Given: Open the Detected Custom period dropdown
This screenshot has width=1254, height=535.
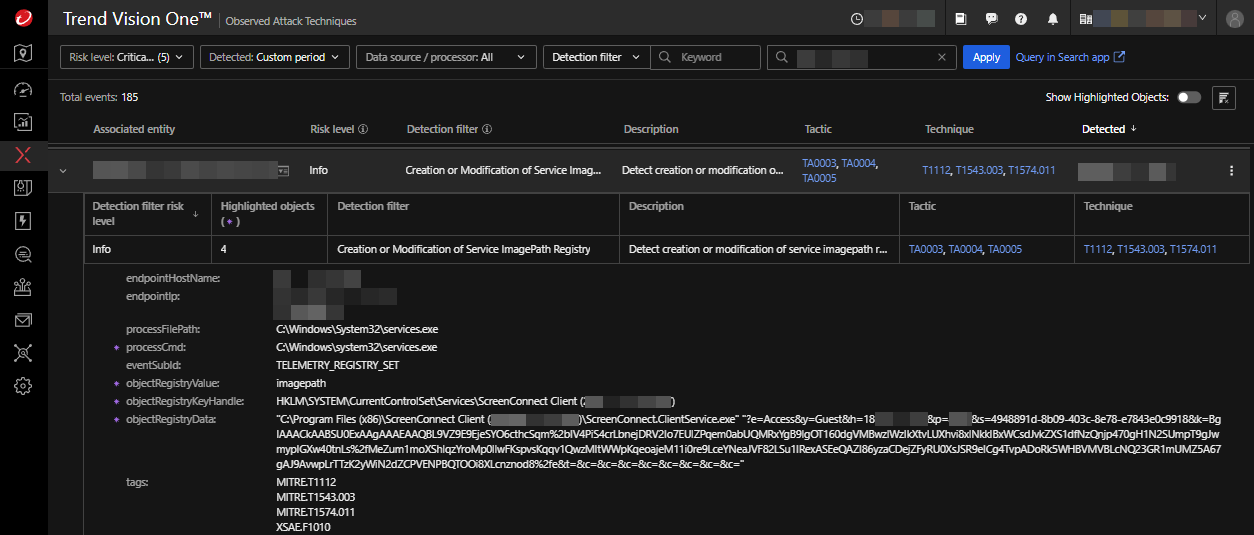Looking at the screenshot, I should (x=275, y=57).
